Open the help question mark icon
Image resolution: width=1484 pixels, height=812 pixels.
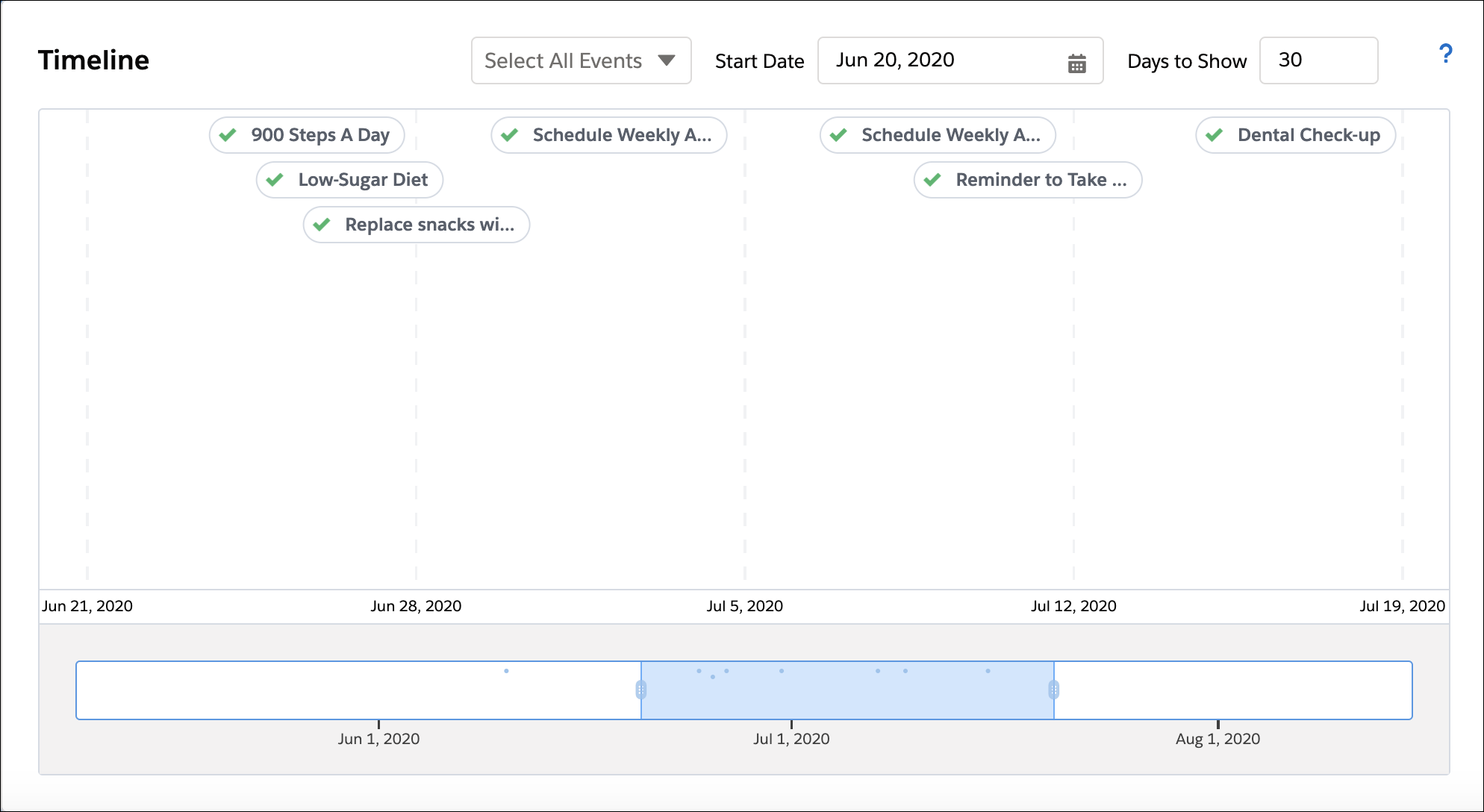(1445, 54)
